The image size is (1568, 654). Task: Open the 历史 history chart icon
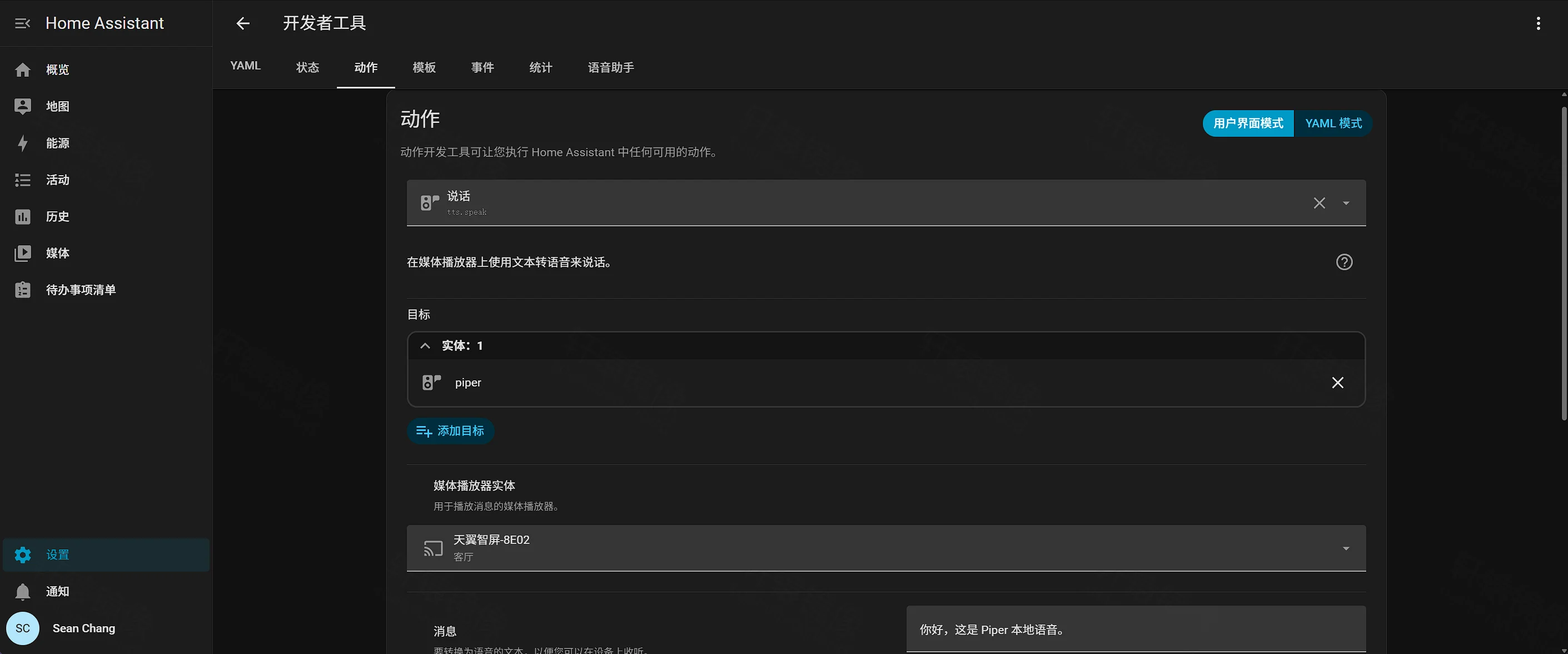tap(23, 217)
